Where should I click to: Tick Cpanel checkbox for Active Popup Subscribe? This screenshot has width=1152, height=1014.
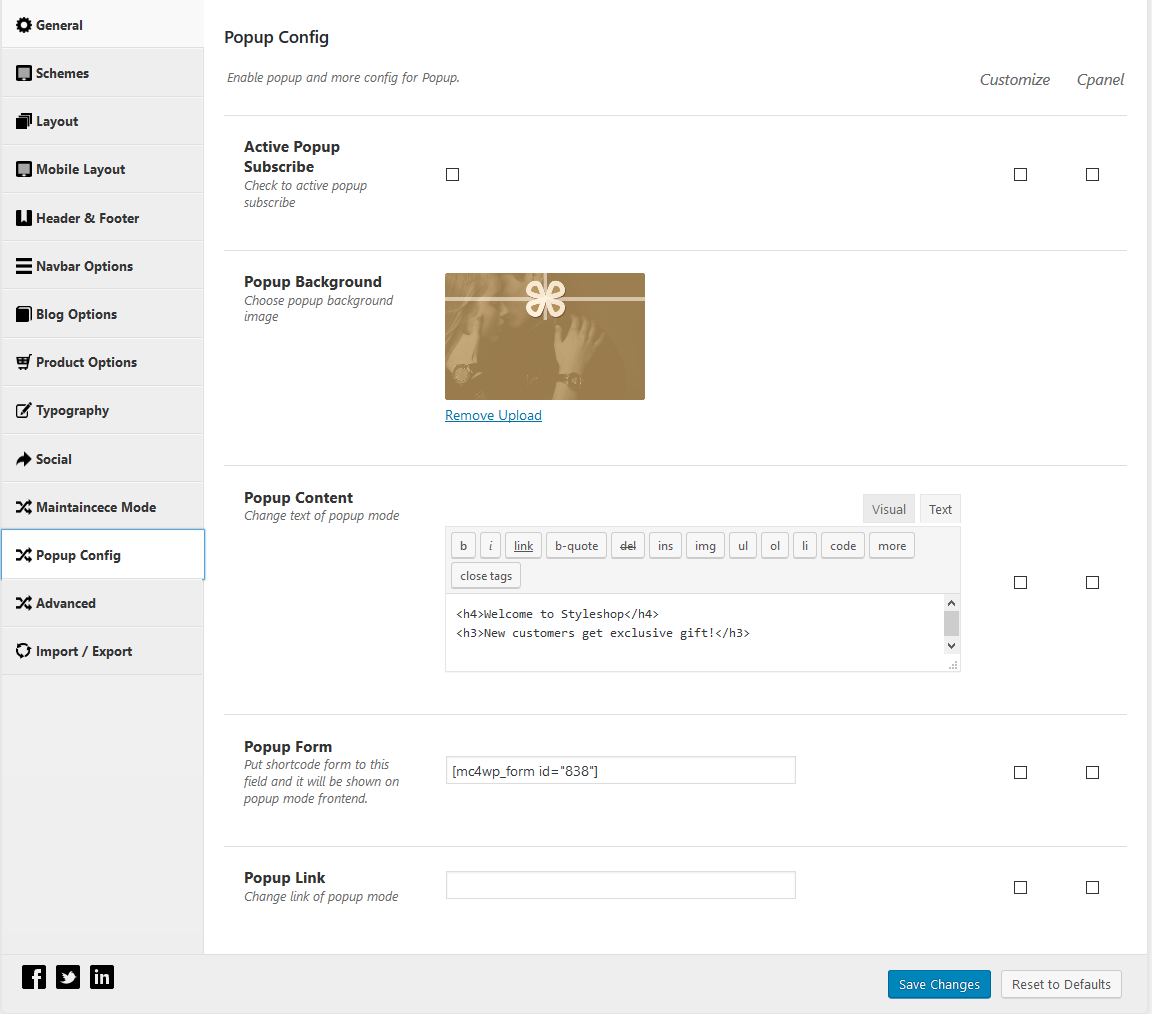pos(1092,175)
